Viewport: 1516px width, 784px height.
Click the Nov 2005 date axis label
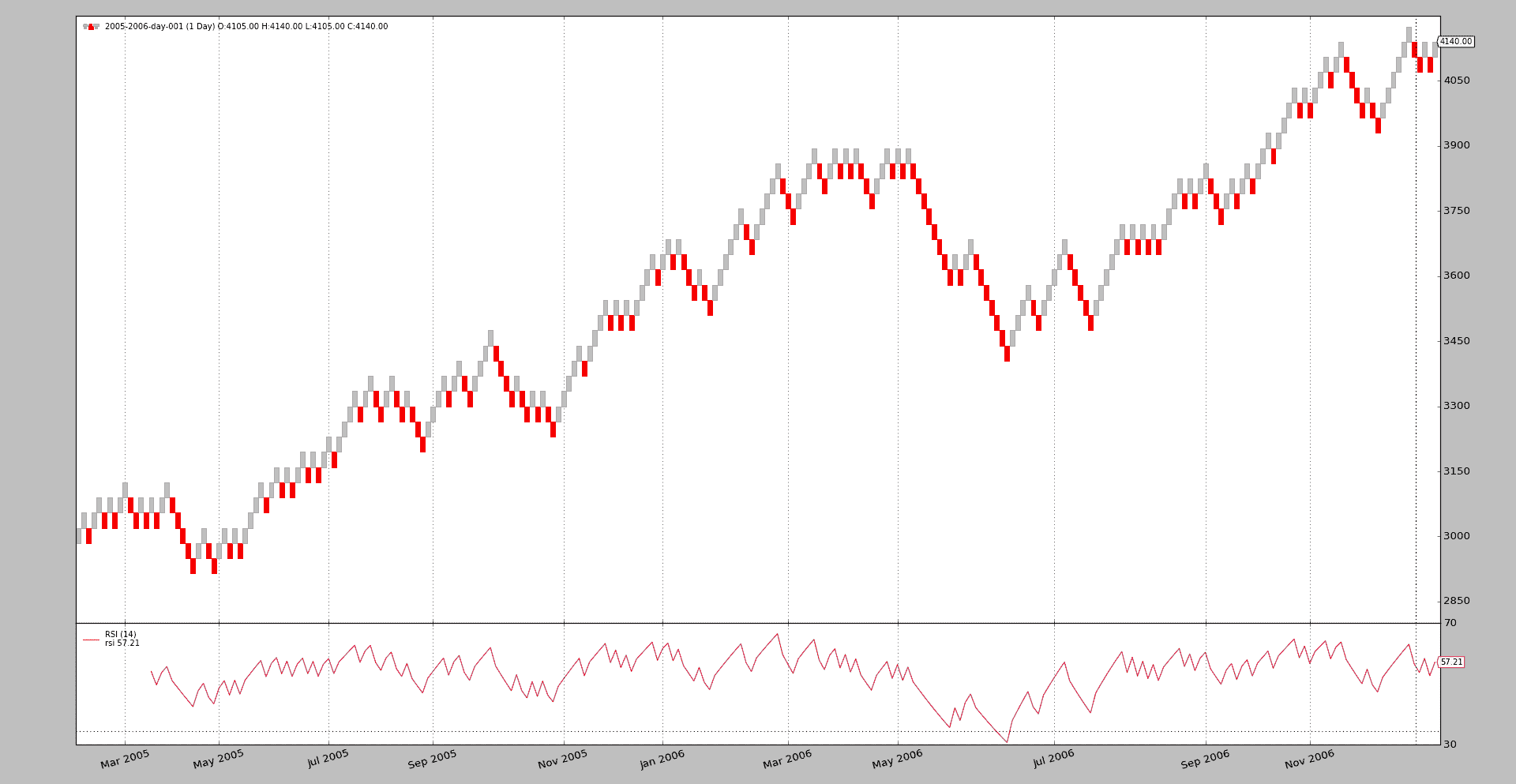562,760
